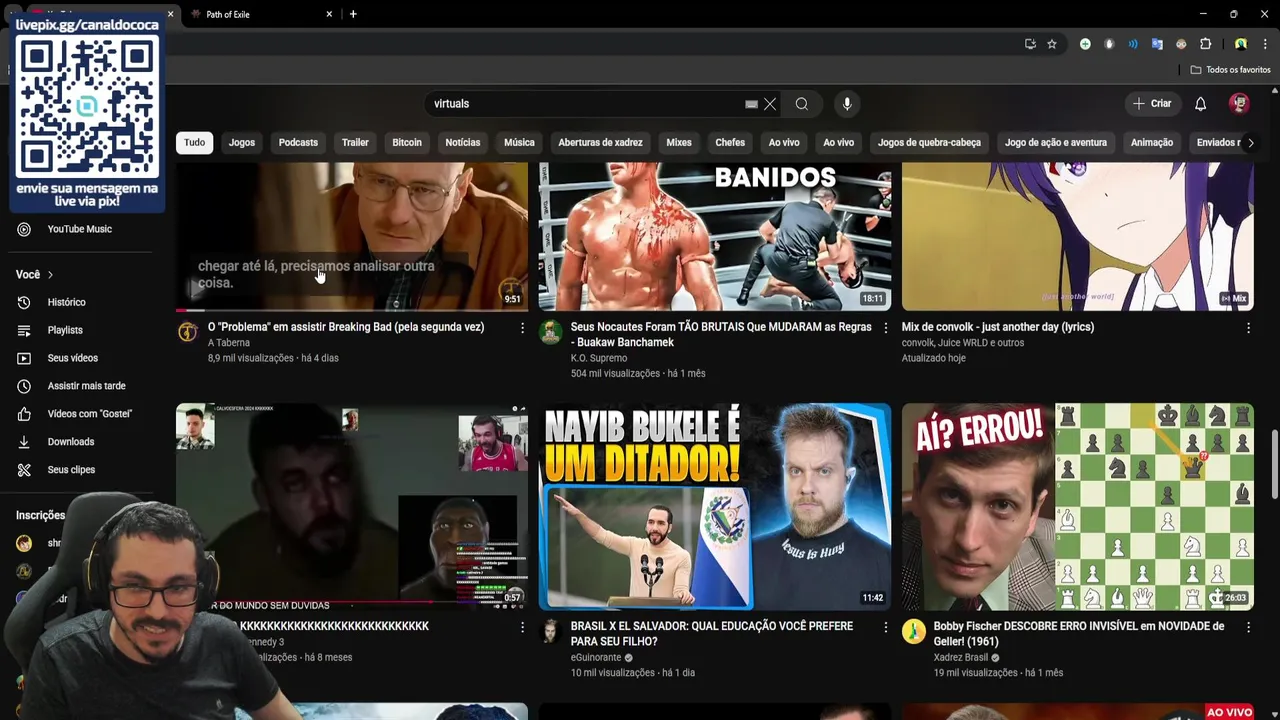Open the Bobby Fischer chess thumbnail
The width and height of the screenshot is (1280, 720).
[1078, 507]
